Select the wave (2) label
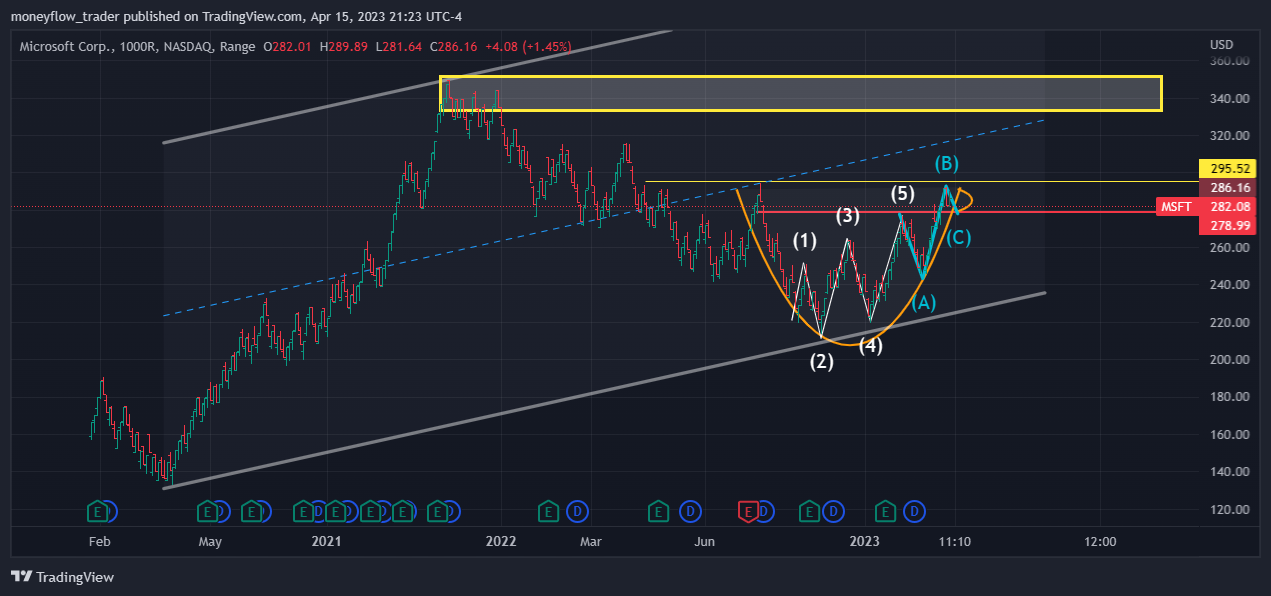This screenshot has width=1271, height=596. click(822, 362)
